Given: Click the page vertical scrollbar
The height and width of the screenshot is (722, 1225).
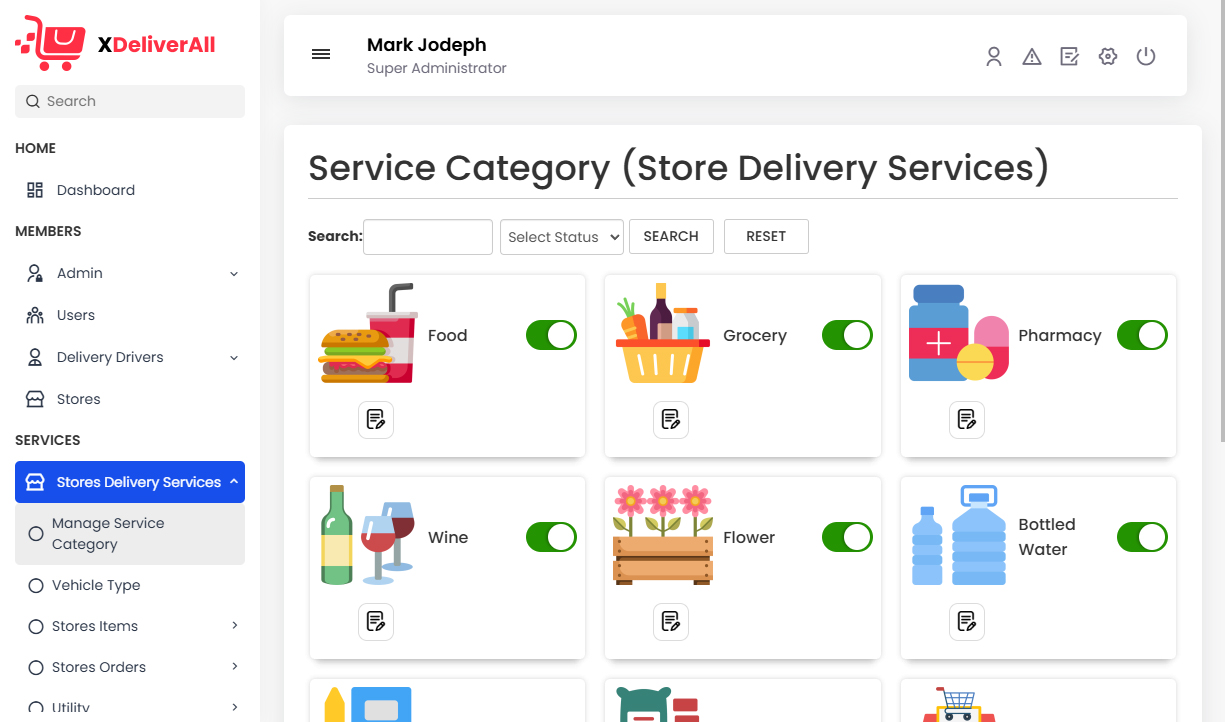Looking at the screenshot, I should 1221,220.
